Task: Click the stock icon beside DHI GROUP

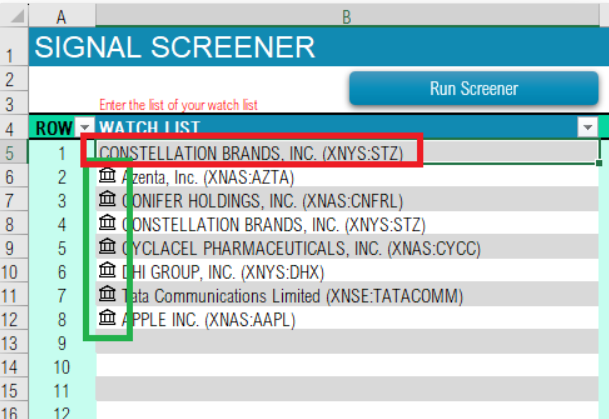Action: click(107, 271)
